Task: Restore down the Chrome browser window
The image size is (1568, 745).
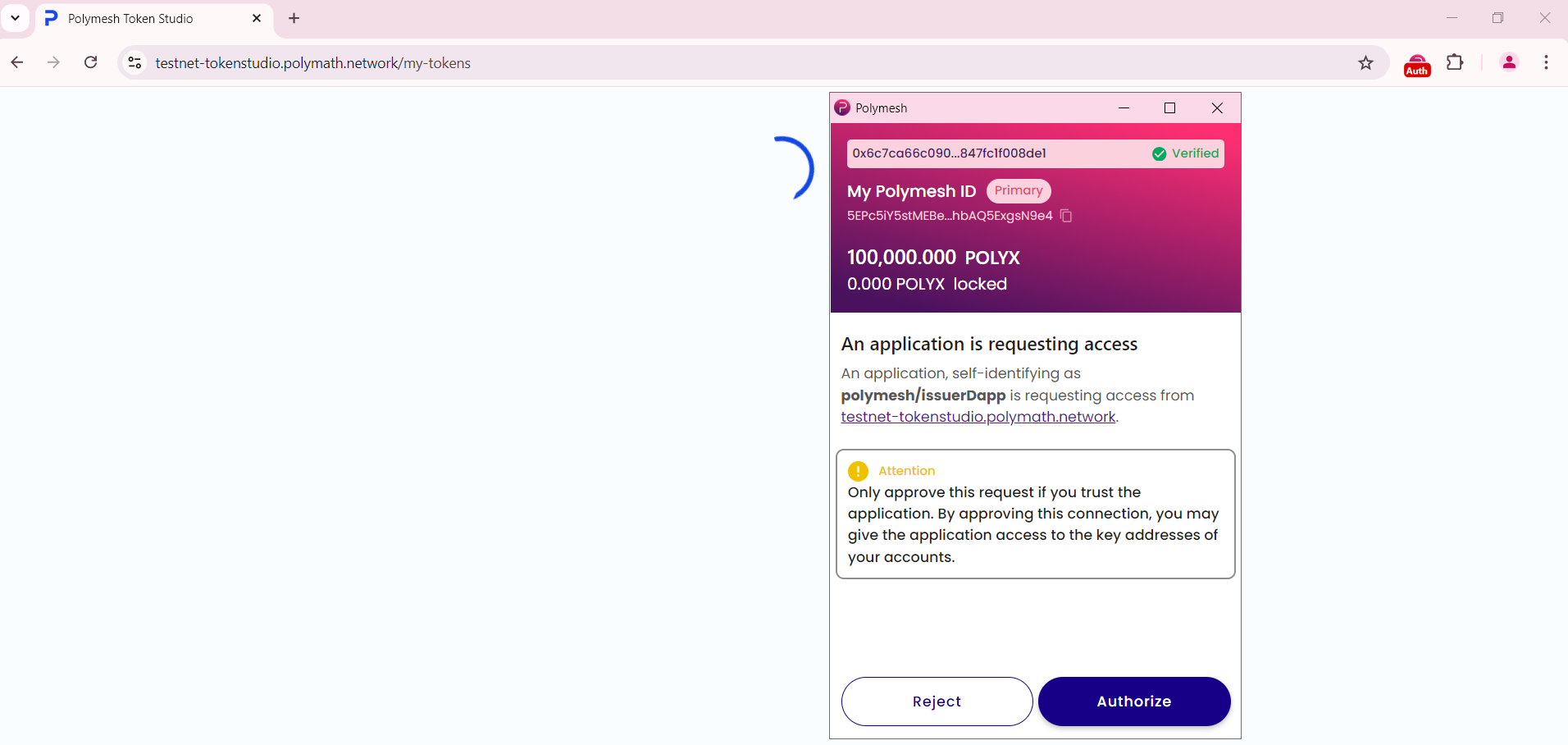Action: tap(1497, 17)
